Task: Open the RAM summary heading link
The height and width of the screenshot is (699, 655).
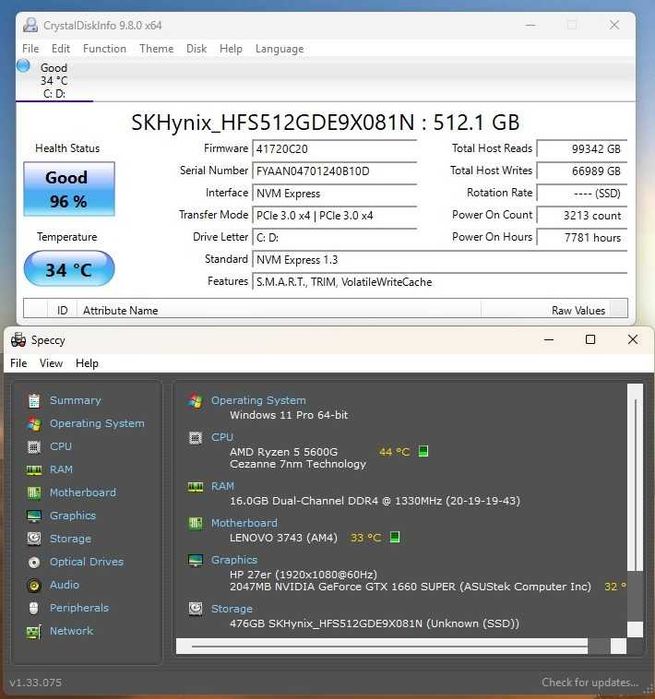Action: 222,486
